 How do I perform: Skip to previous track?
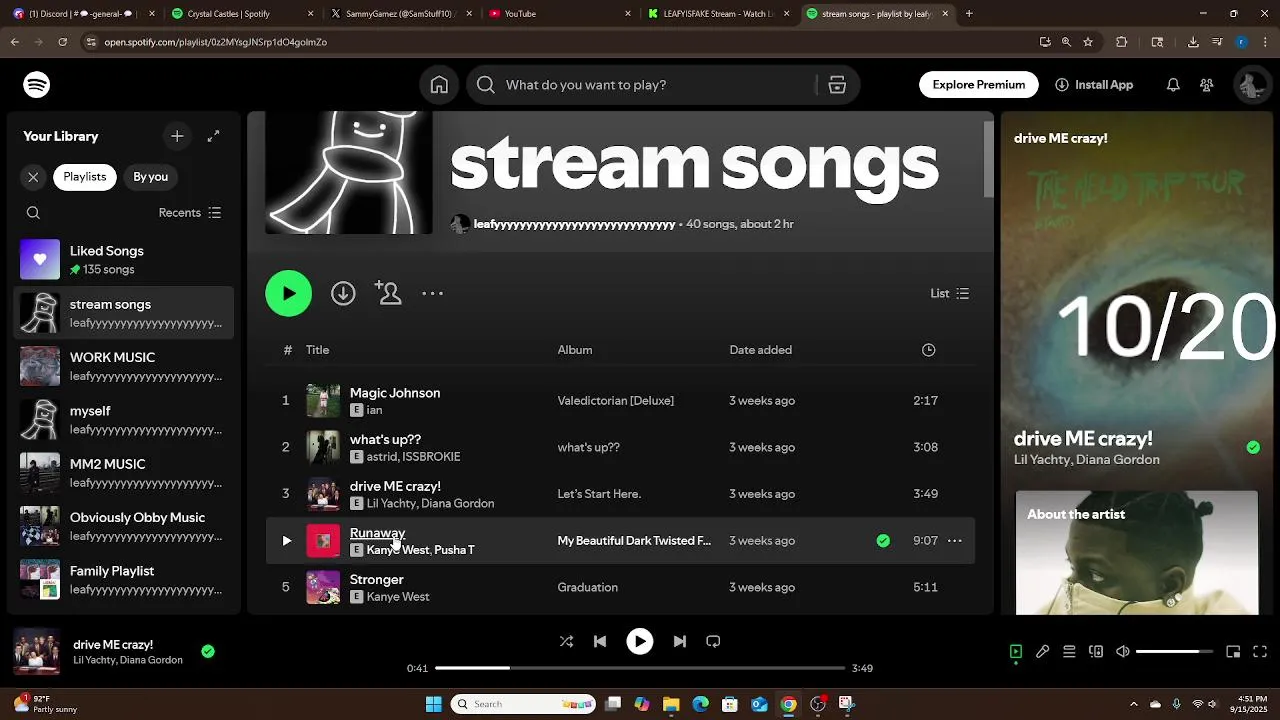tap(600, 641)
